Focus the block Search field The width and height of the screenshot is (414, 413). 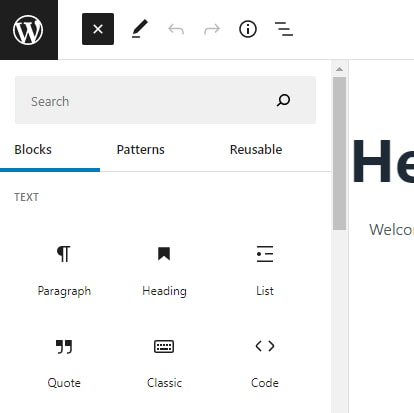point(165,100)
